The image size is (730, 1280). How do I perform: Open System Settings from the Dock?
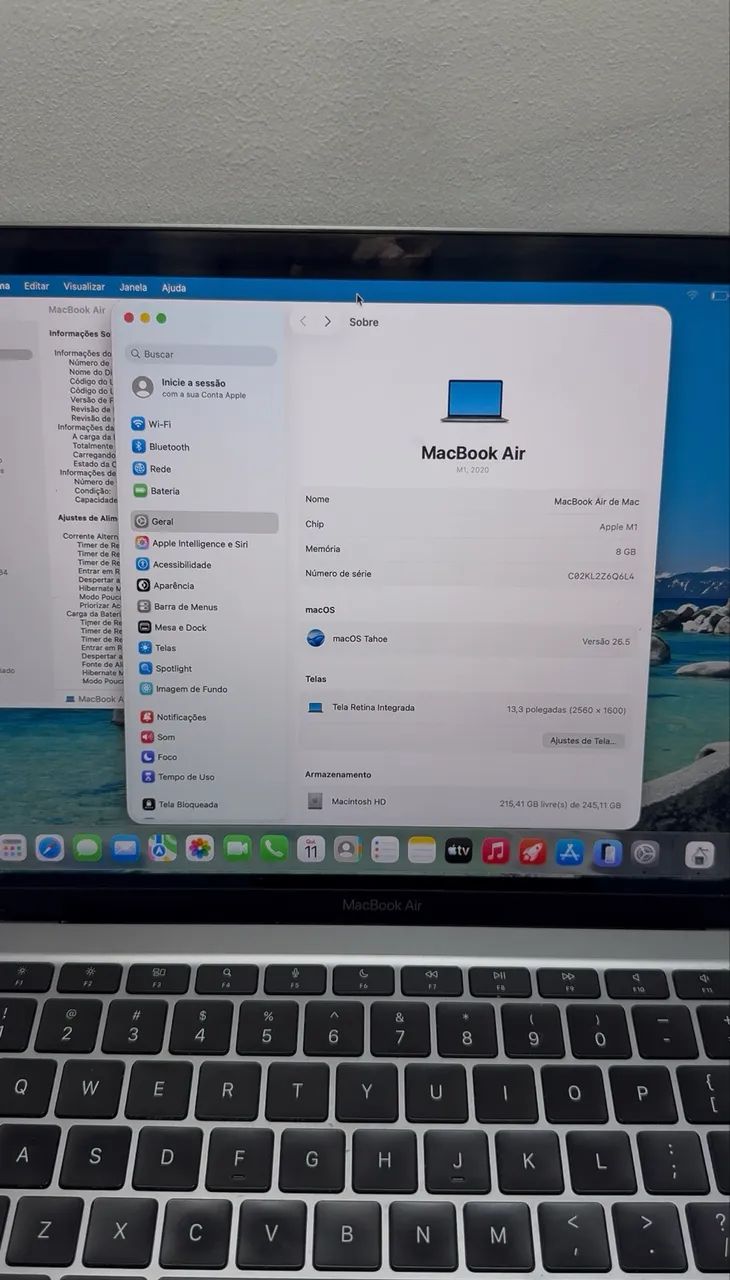coord(645,853)
